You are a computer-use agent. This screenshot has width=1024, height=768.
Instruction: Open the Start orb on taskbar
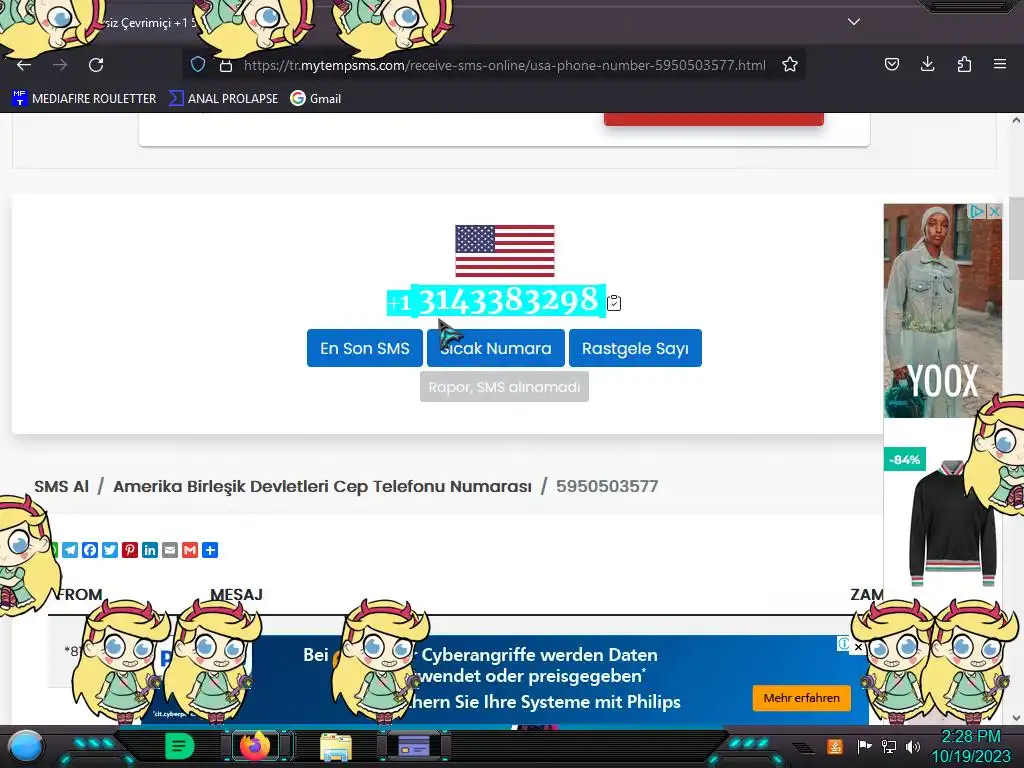click(25, 746)
